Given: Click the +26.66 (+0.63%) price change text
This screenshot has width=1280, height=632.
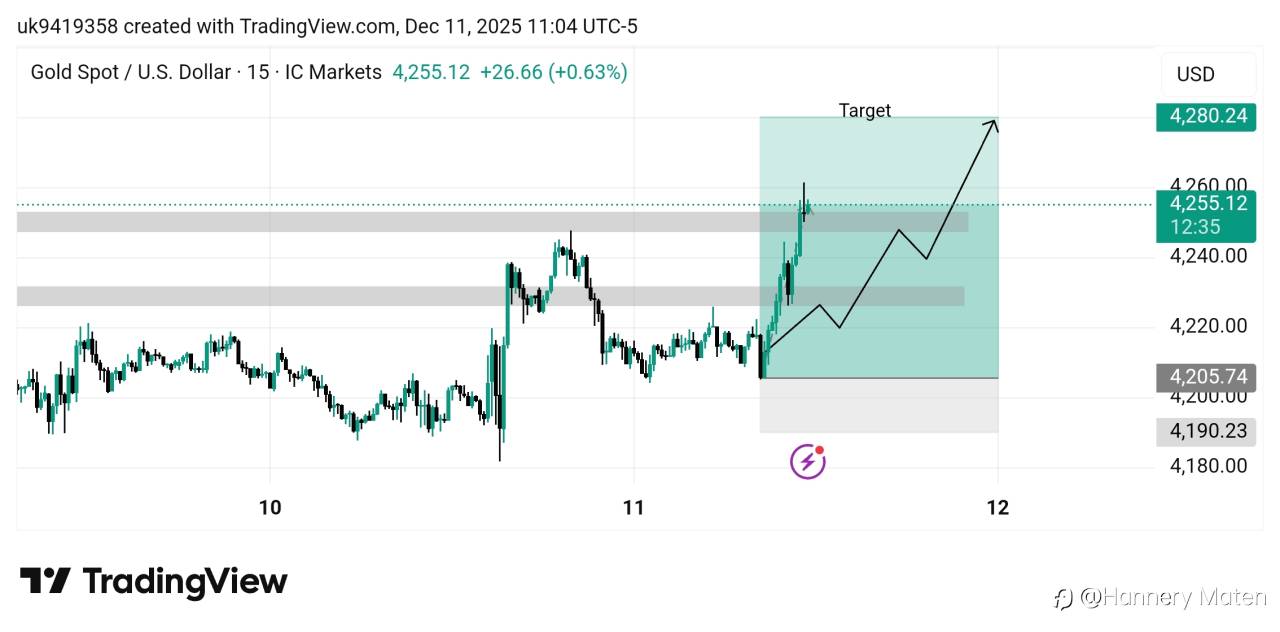Looking at the screenshot, I should [553, 72].
